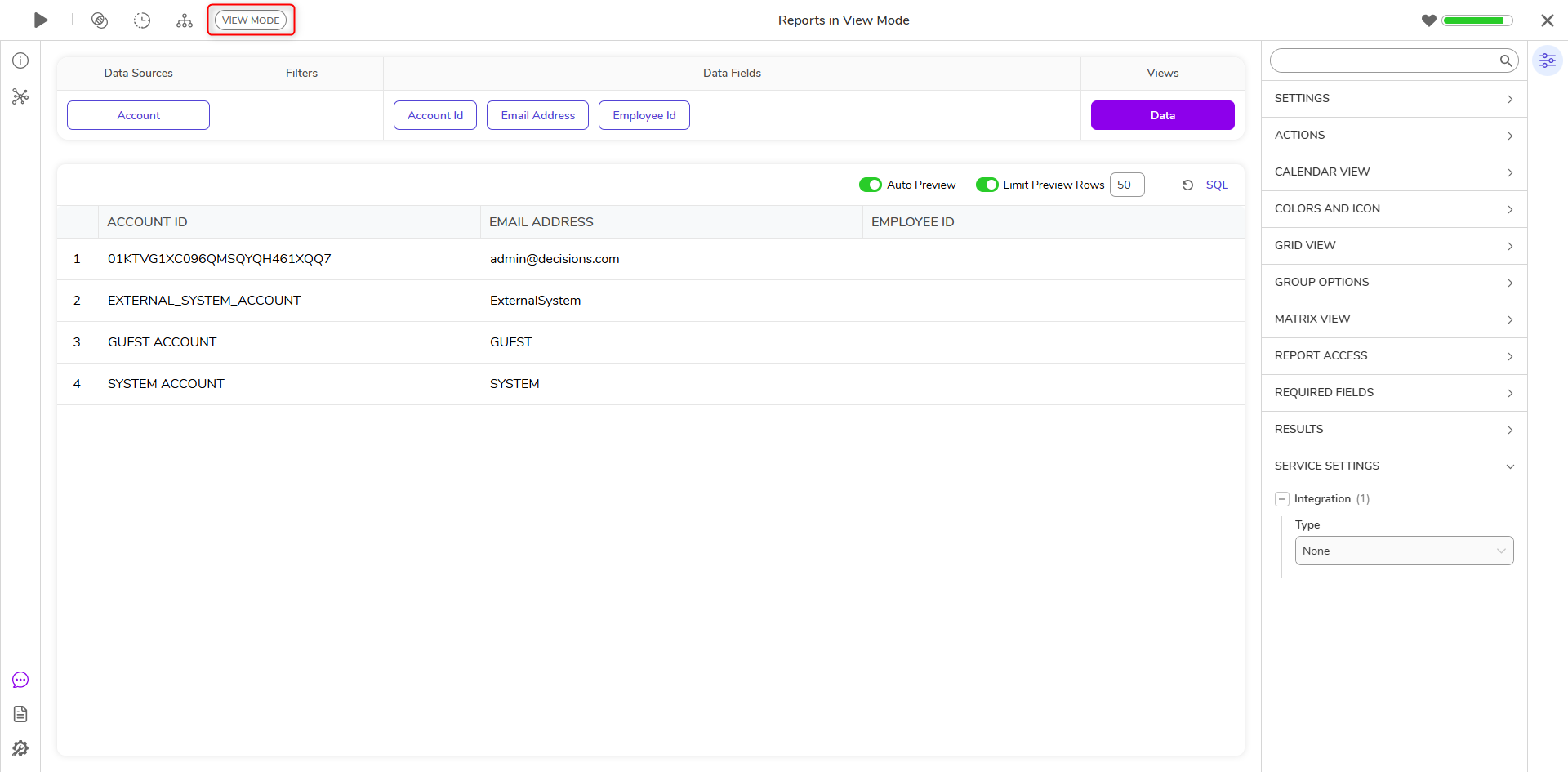Expand the CALENDAR VIEW section

point(1393,172)
